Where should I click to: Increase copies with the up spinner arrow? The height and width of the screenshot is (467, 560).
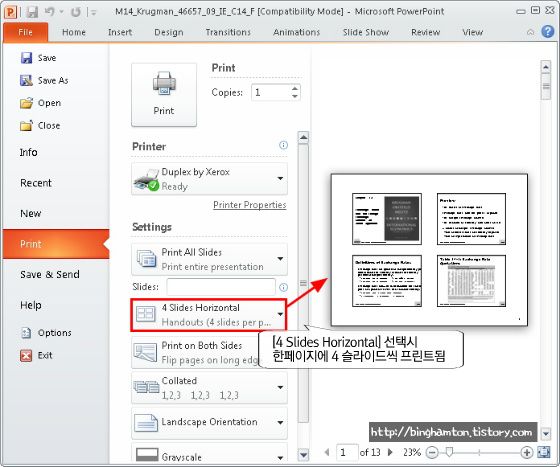tap(295, 89)
